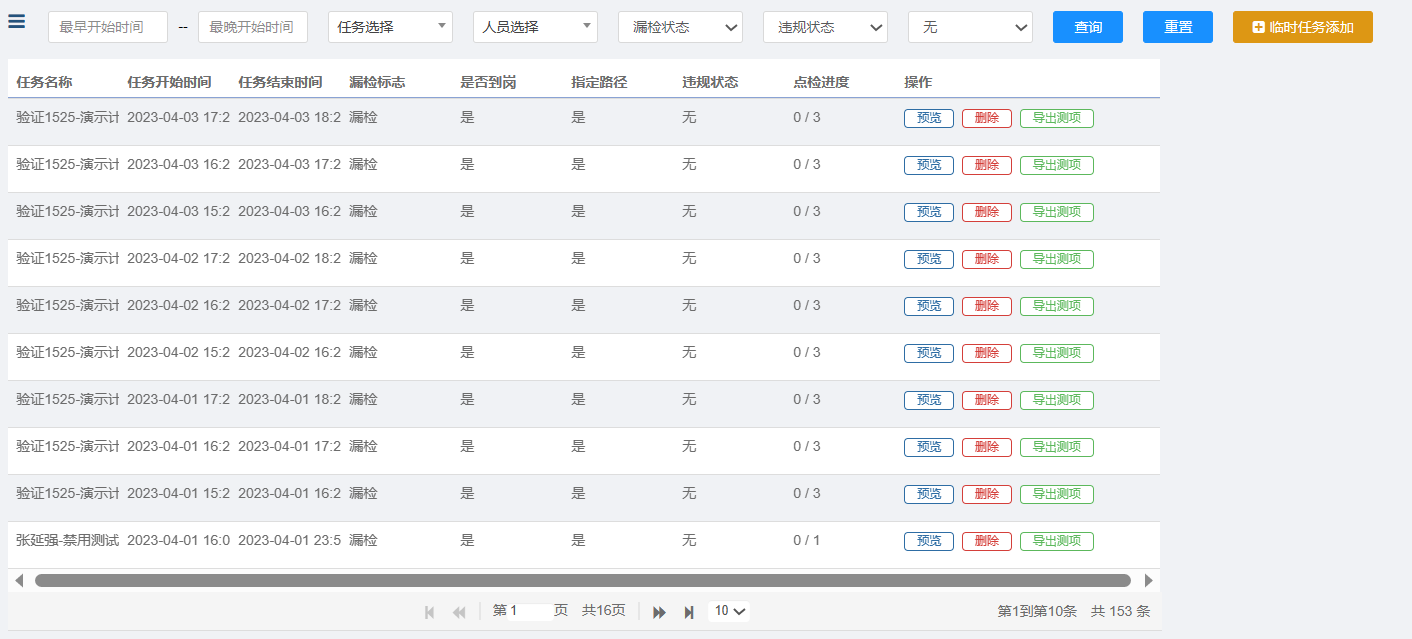This screenshot has width=1412, height=639.
Task: Click the 临时任务添加 button
Action: [1303, 27]
